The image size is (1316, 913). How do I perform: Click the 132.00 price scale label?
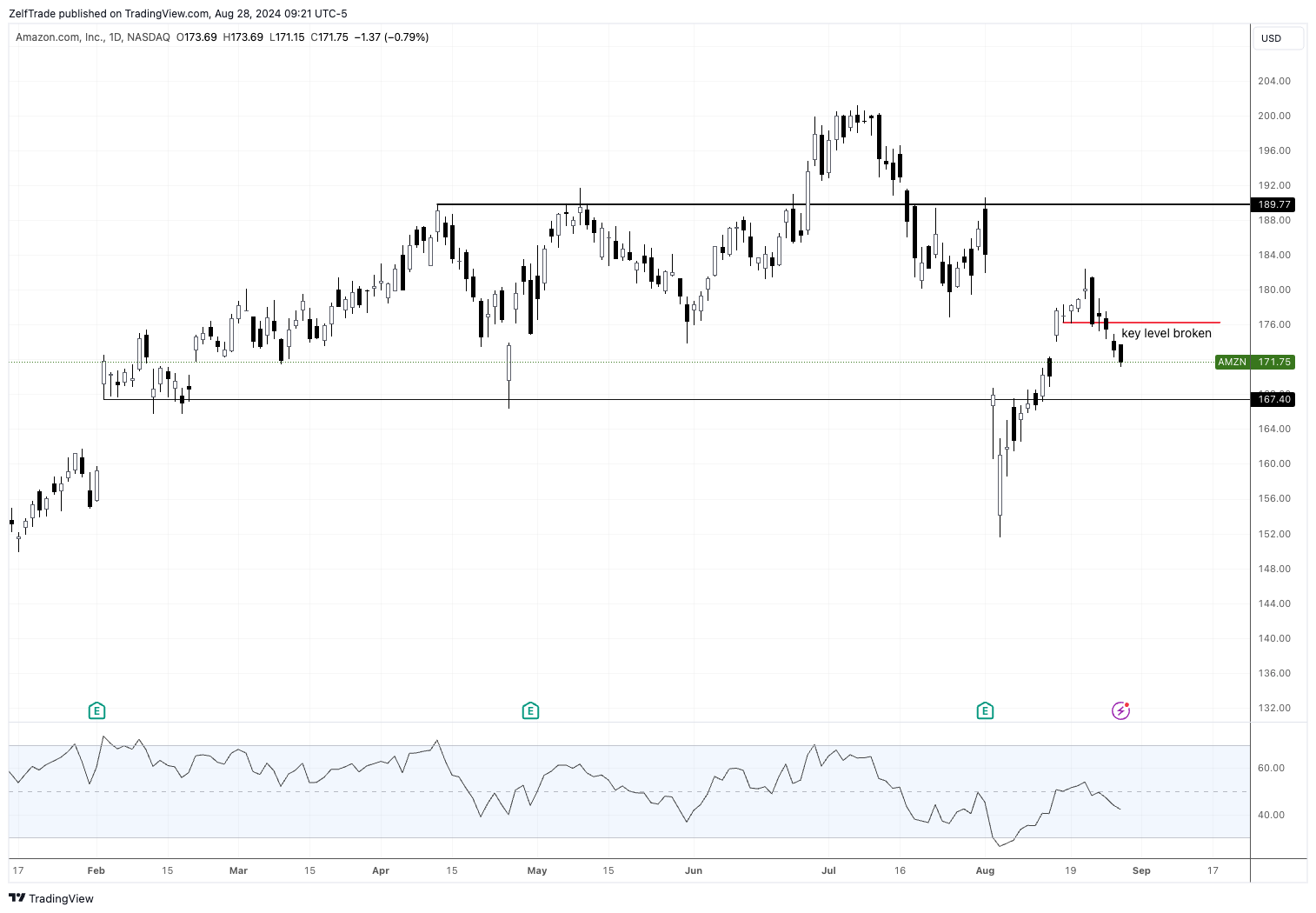[1273, 708]
